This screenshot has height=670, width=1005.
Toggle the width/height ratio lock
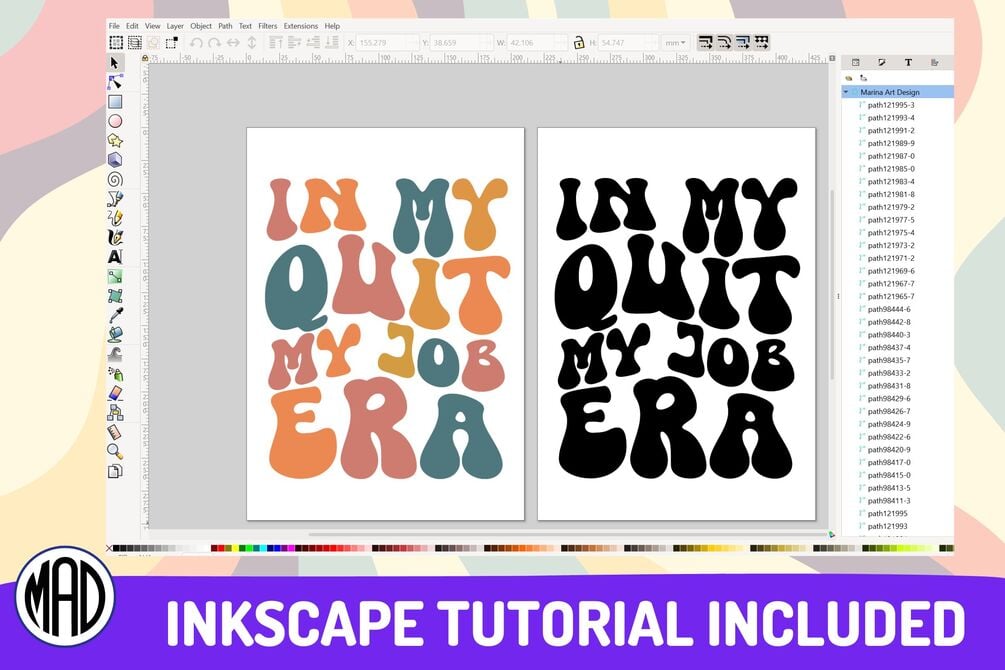(x=578, y=42)
